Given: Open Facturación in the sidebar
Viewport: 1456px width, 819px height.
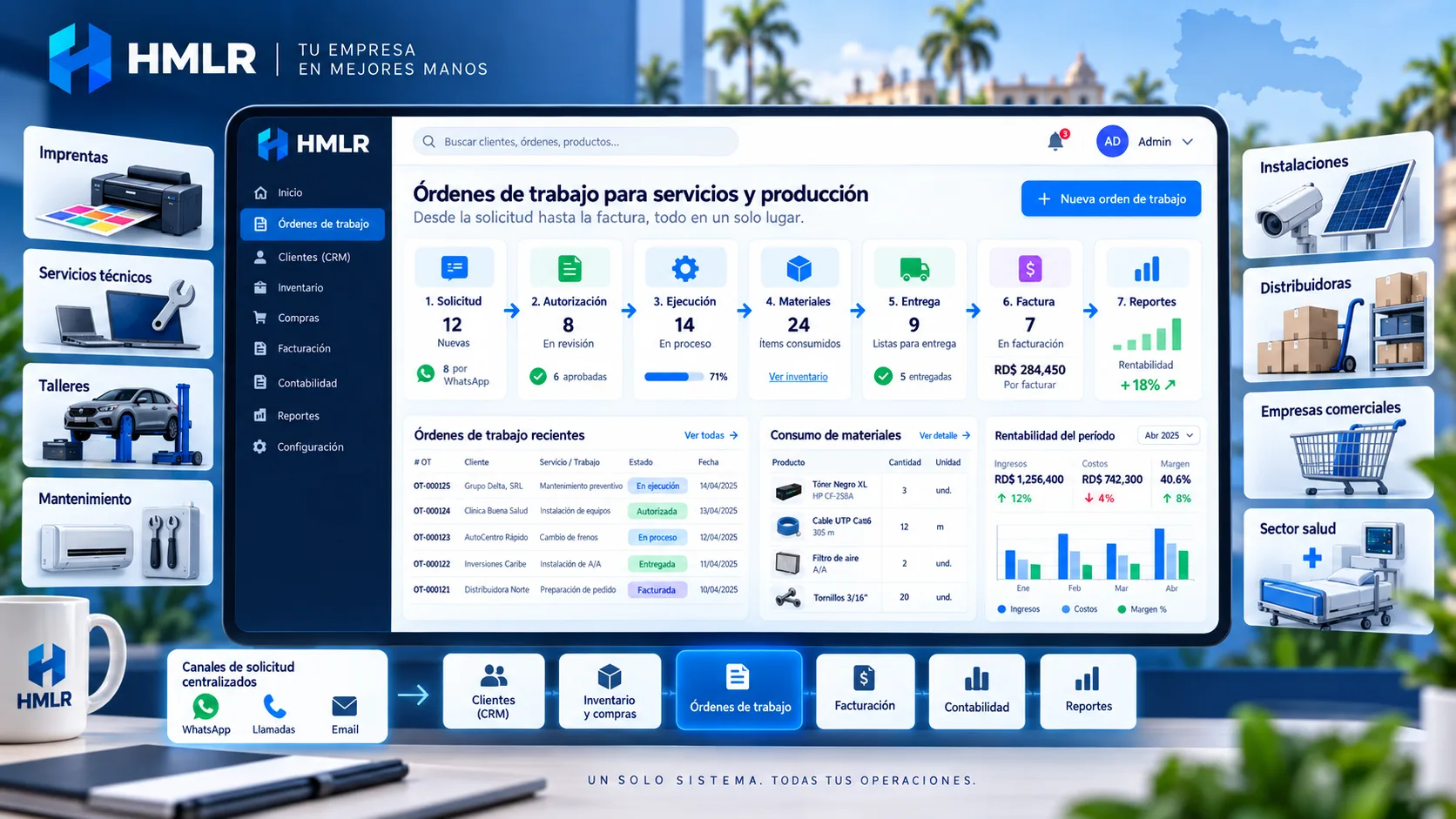Looking at the screenshot, I should (x=304, y=348).
